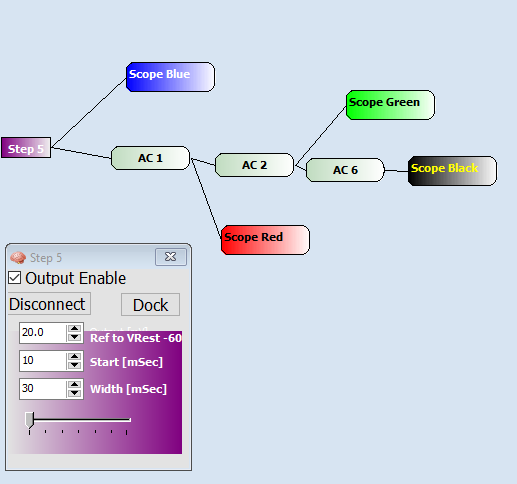Decrease Start mSec with down arrow
The height and width of the screenshot is (484, 517).
click(x=74, y=365)
